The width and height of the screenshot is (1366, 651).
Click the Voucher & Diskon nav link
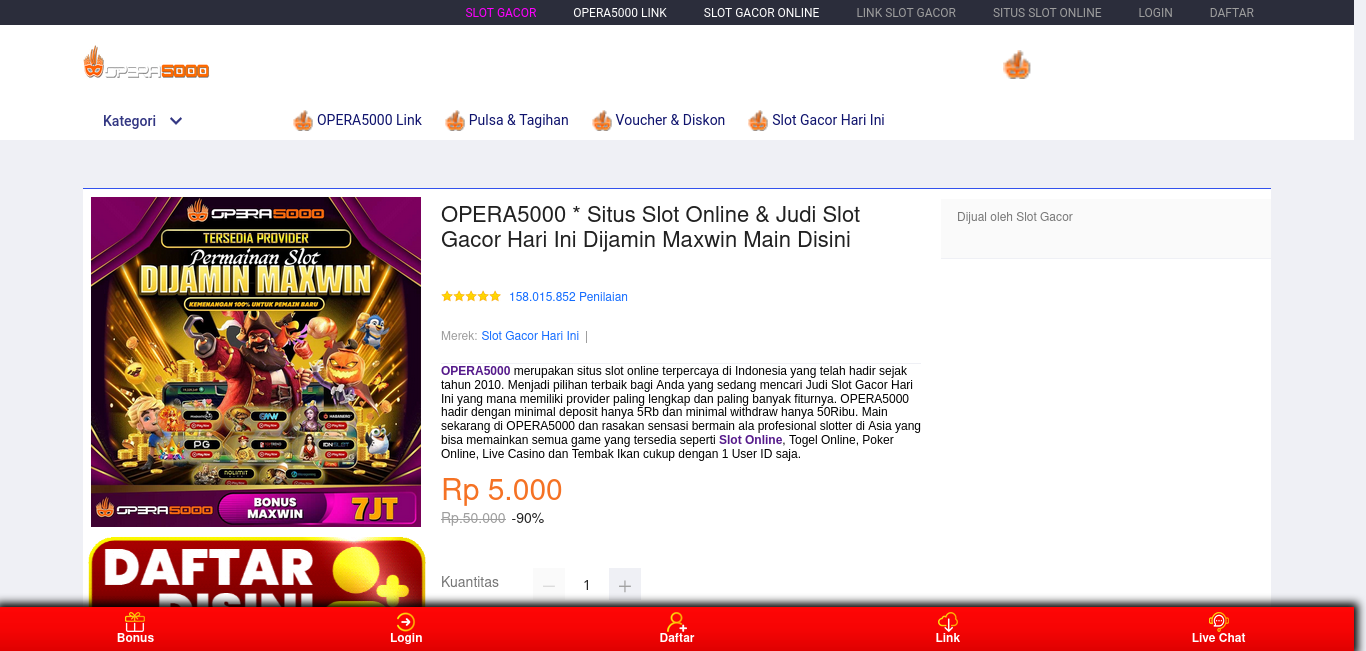pos(670,120)
